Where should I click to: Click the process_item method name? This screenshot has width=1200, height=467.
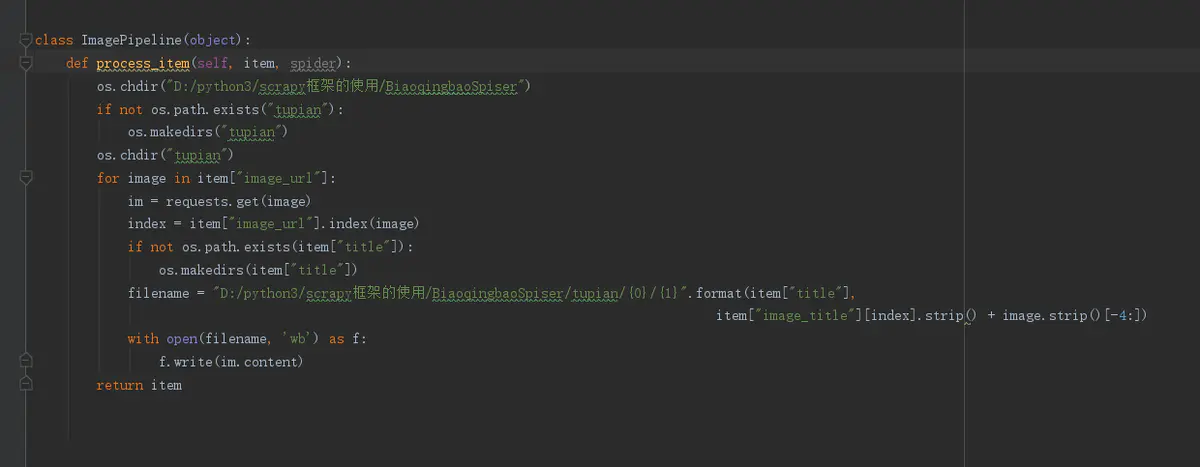click(142, 63)
